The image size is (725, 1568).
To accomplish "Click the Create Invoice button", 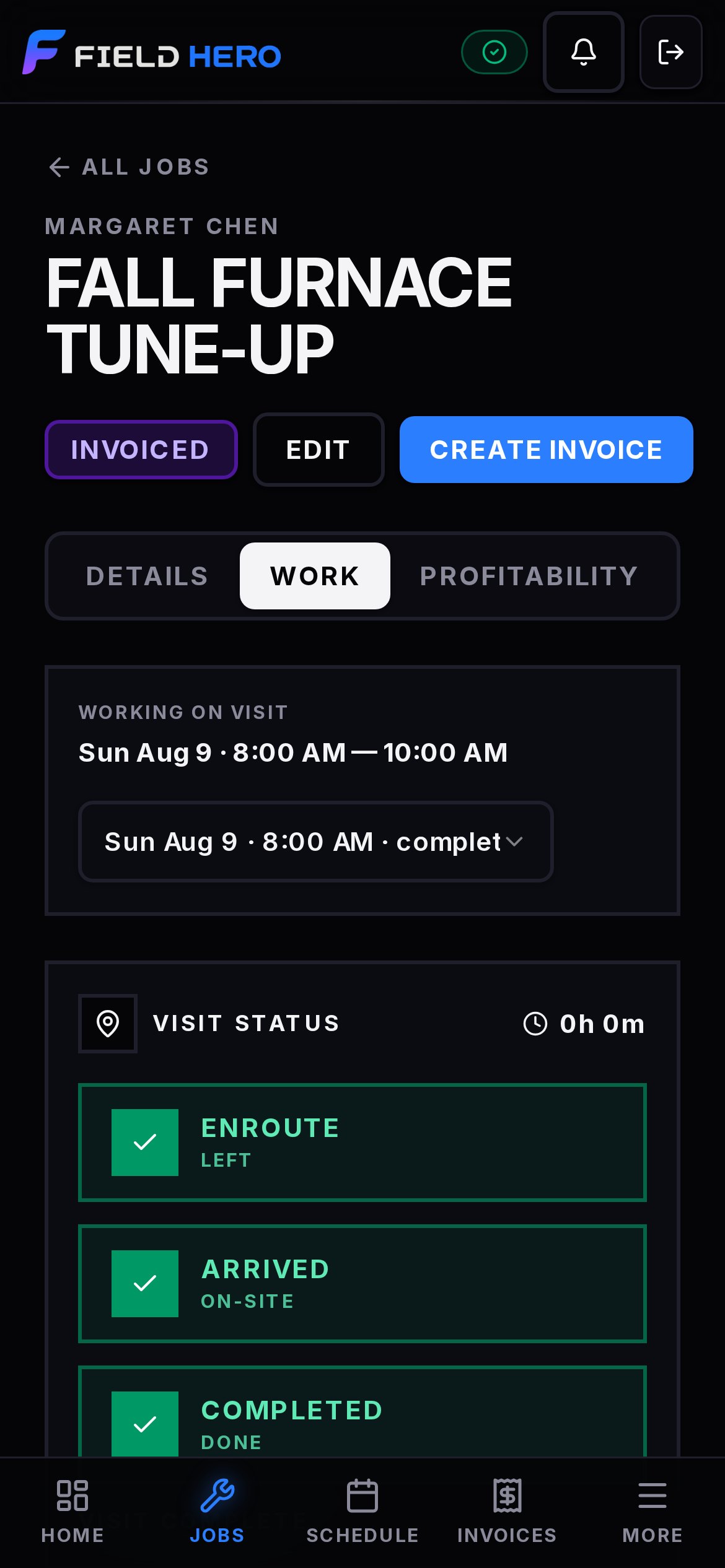I will pyautogui.click(x=547, y=450).
